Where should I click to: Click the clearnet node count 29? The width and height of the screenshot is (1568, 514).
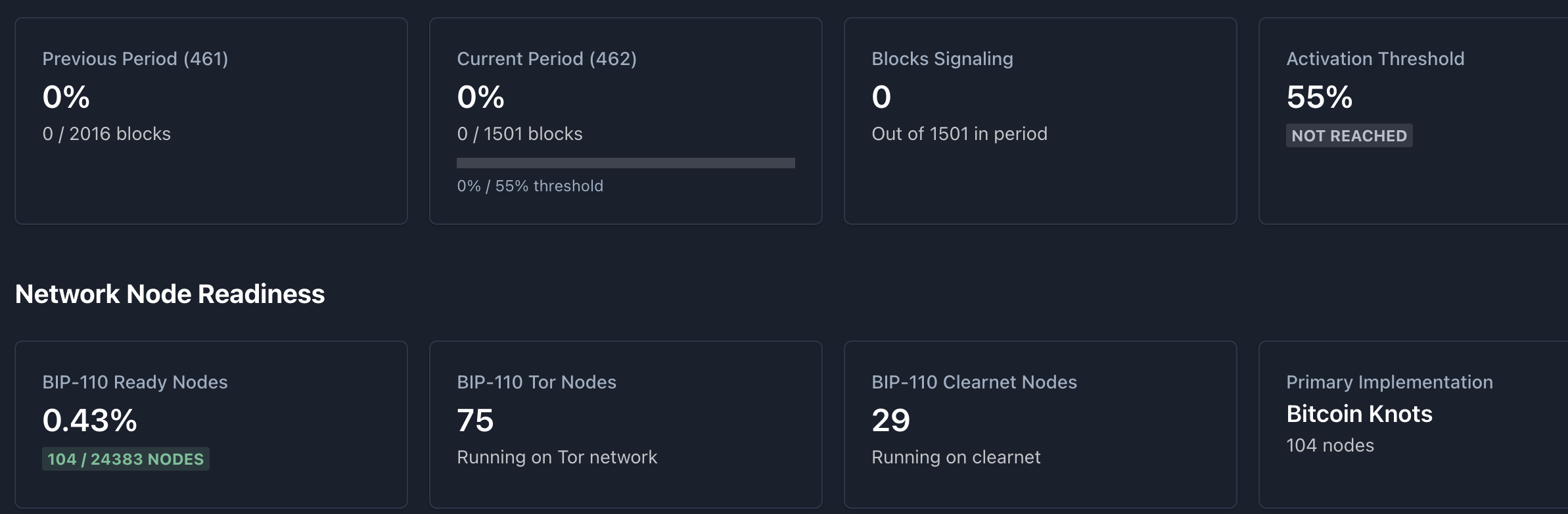pyautogui.click(x=890, y=421)
